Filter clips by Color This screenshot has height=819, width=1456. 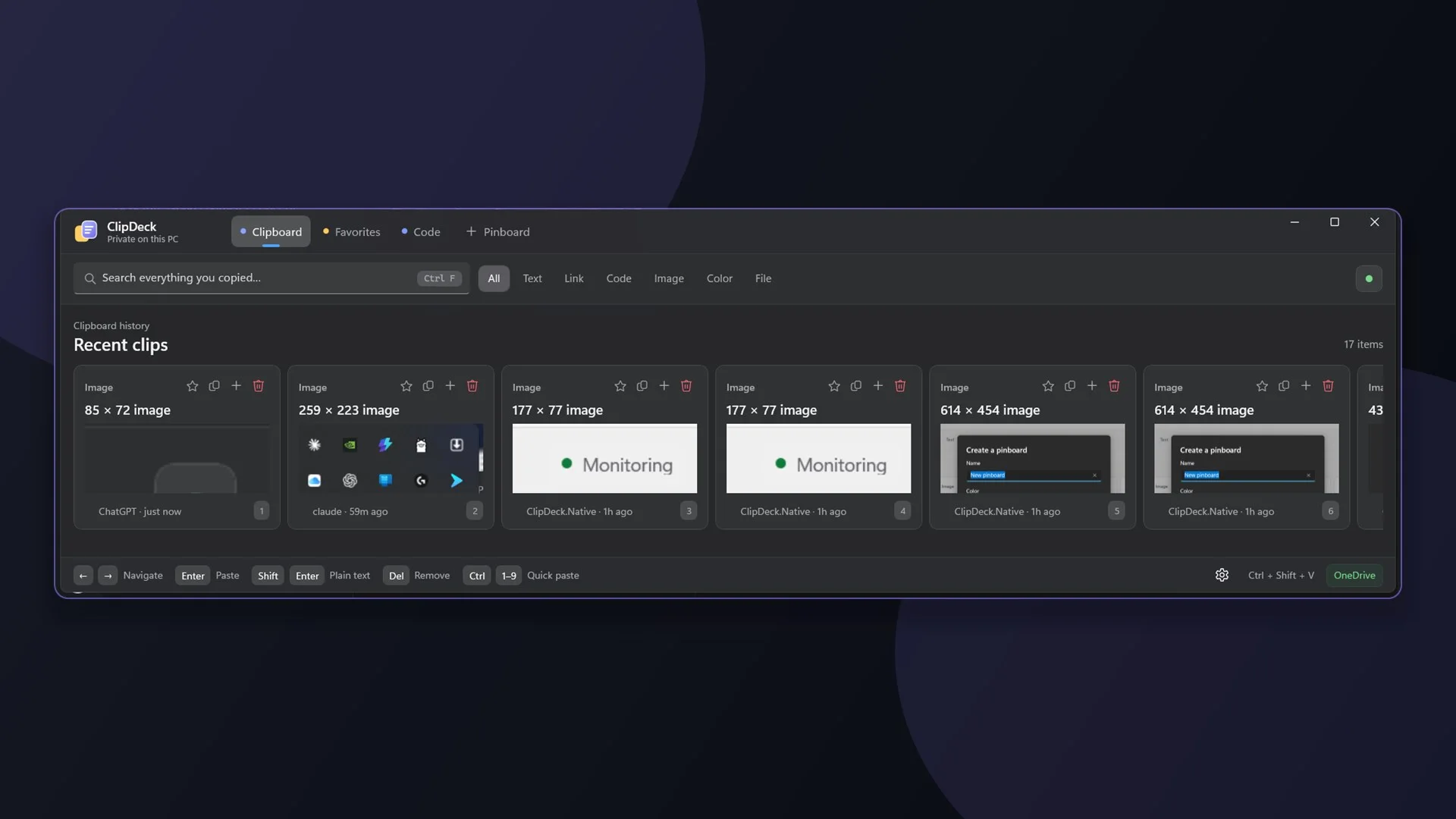pos(720,278)
